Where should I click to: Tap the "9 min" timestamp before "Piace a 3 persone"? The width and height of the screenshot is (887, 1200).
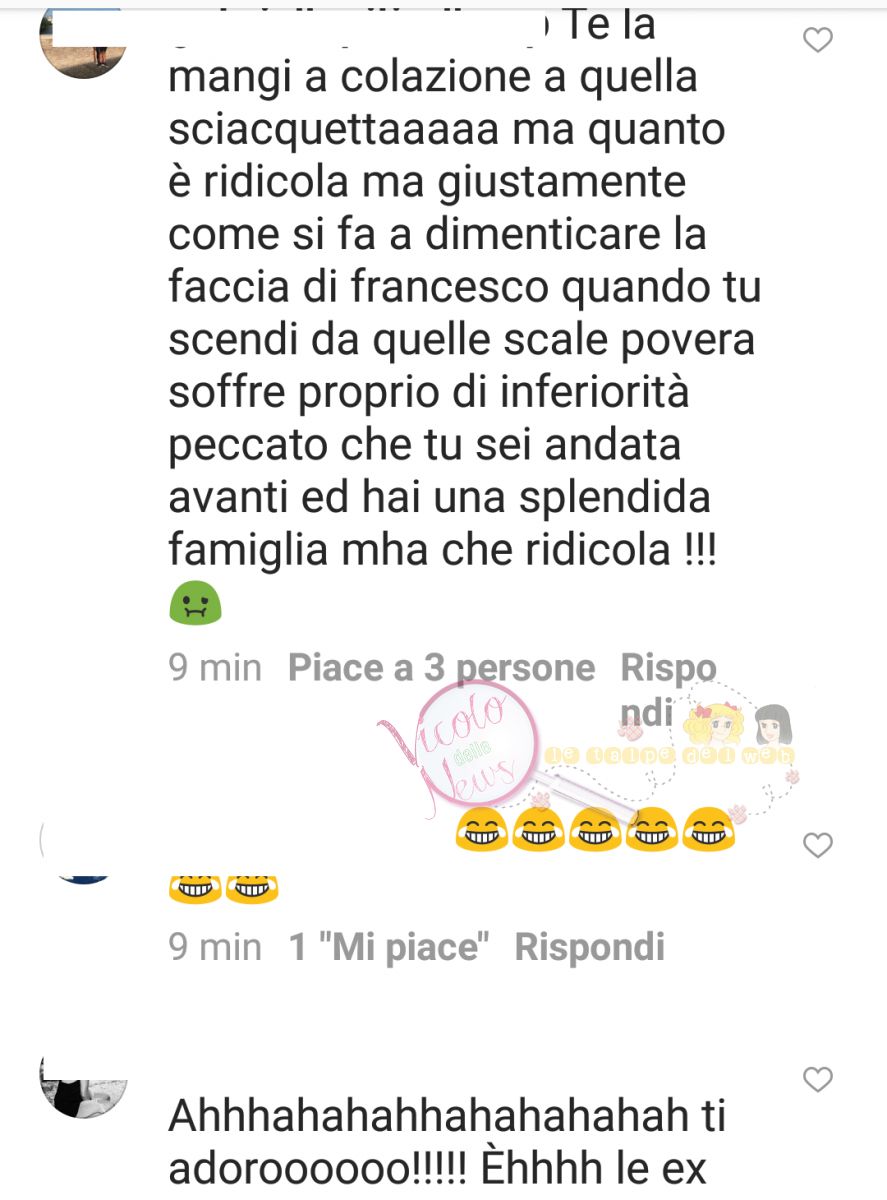pyautogui.click(x=215, y=668)
